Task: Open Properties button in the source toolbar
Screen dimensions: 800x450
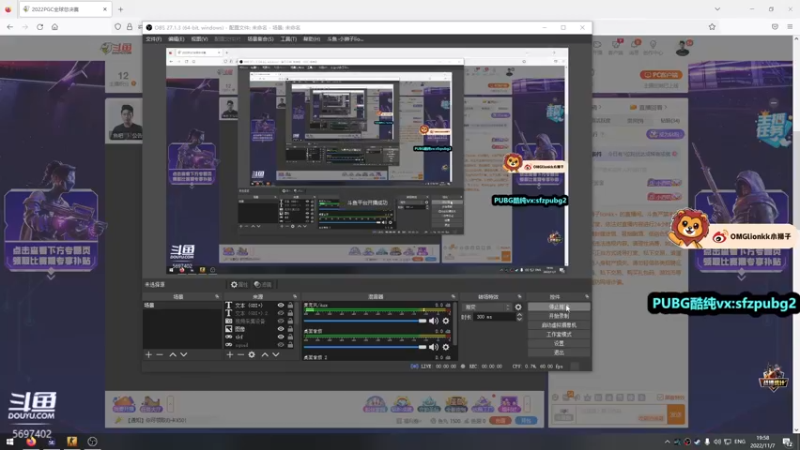Action: [239, 285]
